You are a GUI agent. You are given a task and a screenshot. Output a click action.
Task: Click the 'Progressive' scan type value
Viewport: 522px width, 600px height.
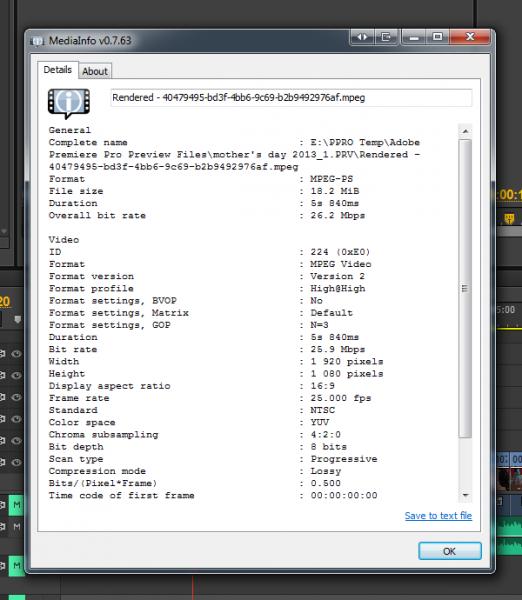point(344,459)
